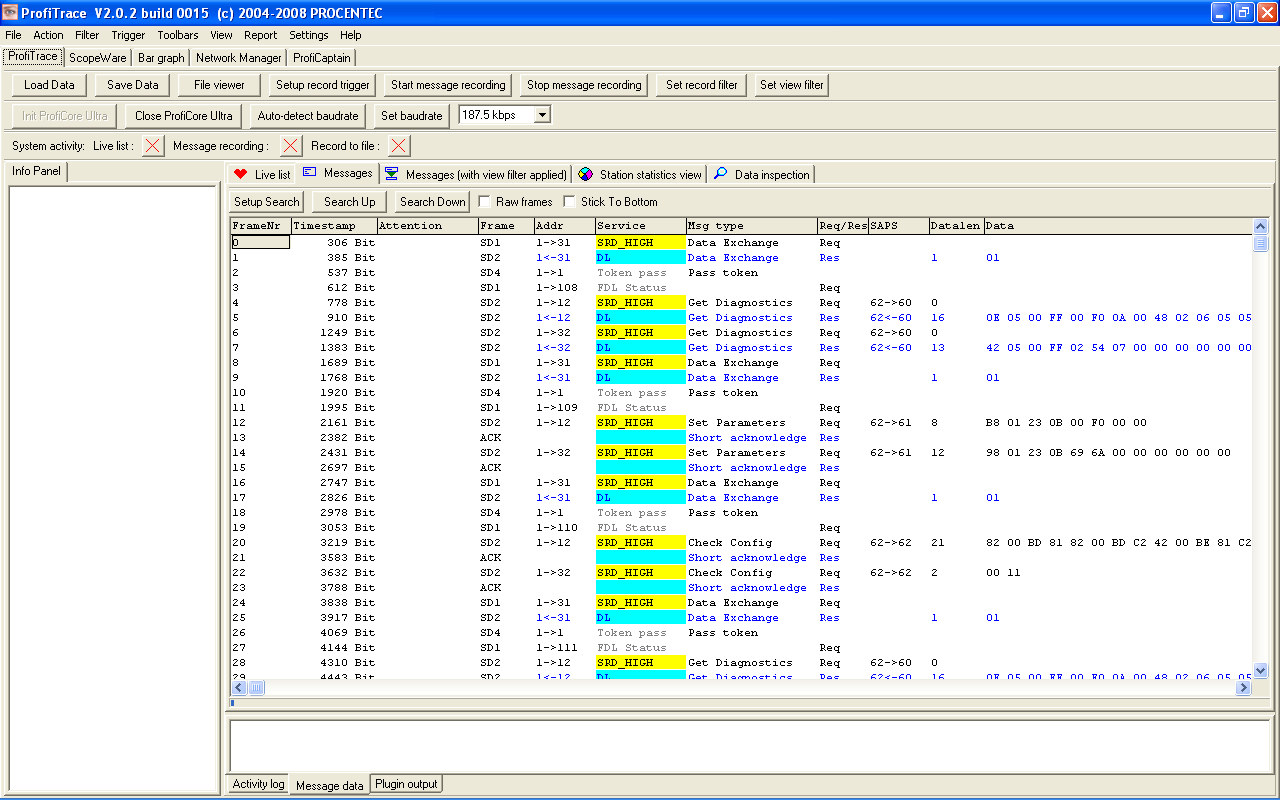
Task: Open the Live list tab
Action: 262,174
